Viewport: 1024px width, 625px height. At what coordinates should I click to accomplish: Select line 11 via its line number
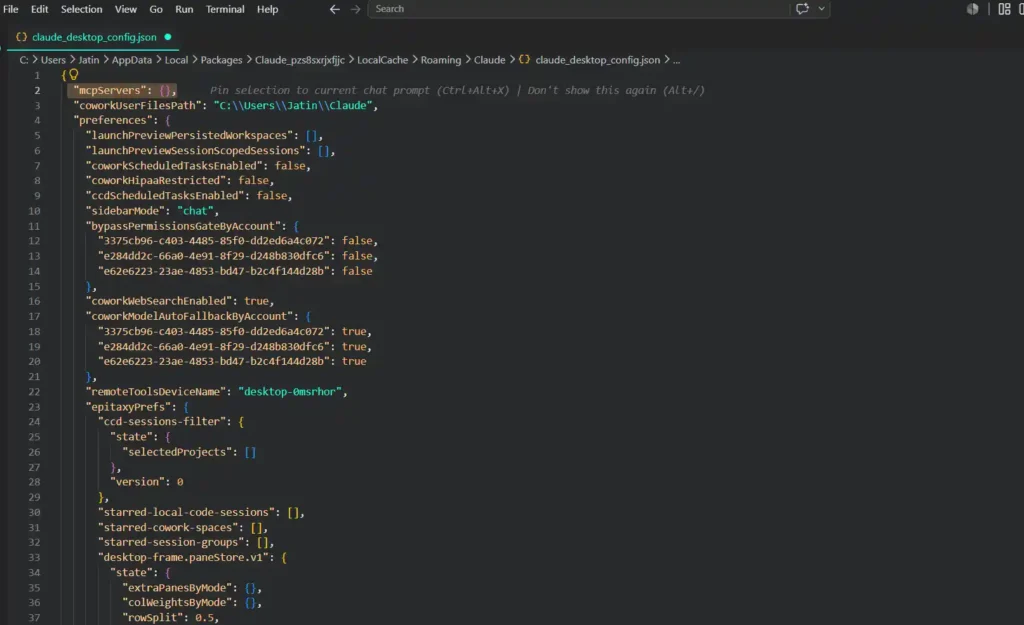(34, 226)
